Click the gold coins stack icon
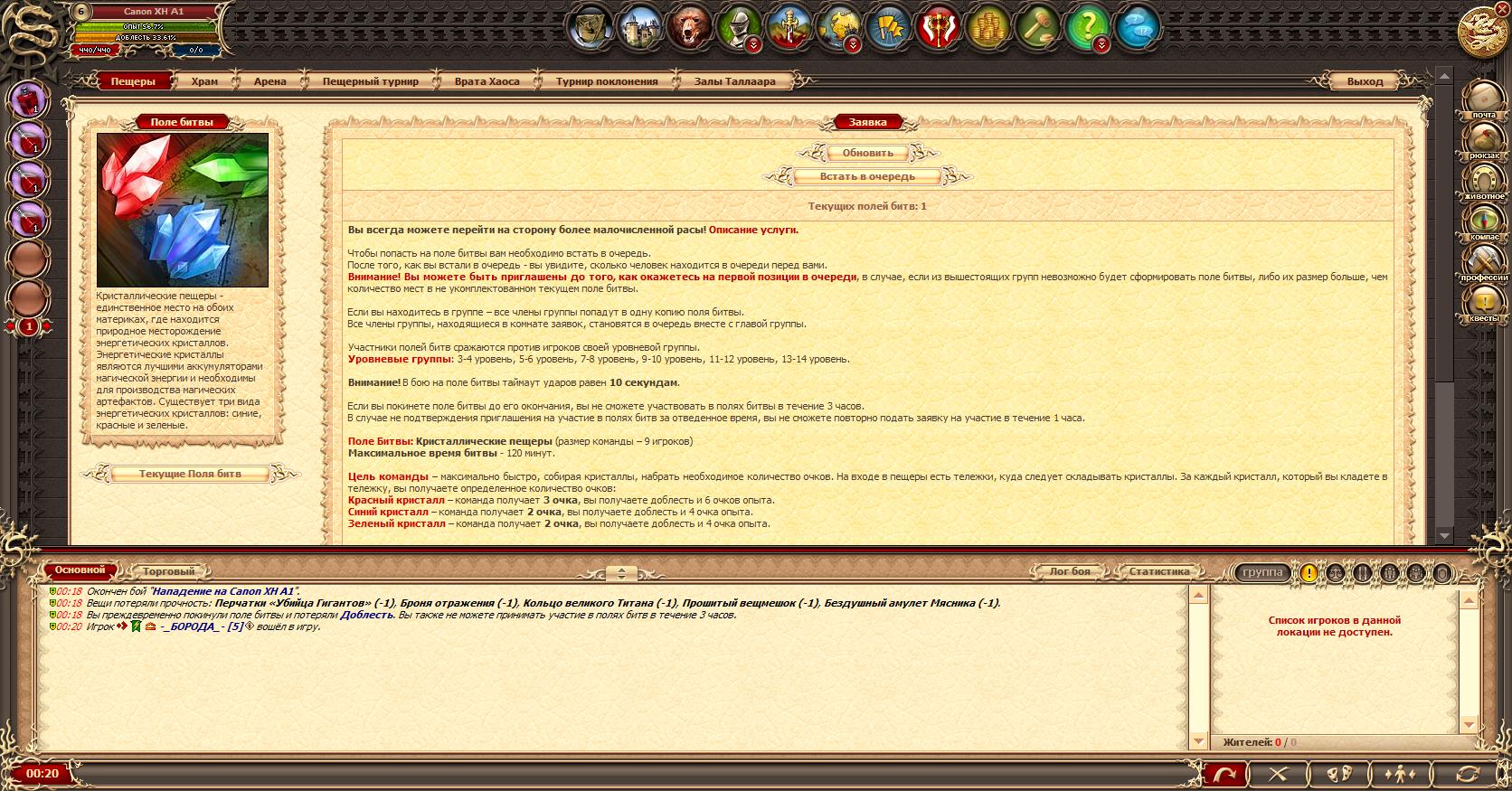1512x791 pixels. pos(988,27)
